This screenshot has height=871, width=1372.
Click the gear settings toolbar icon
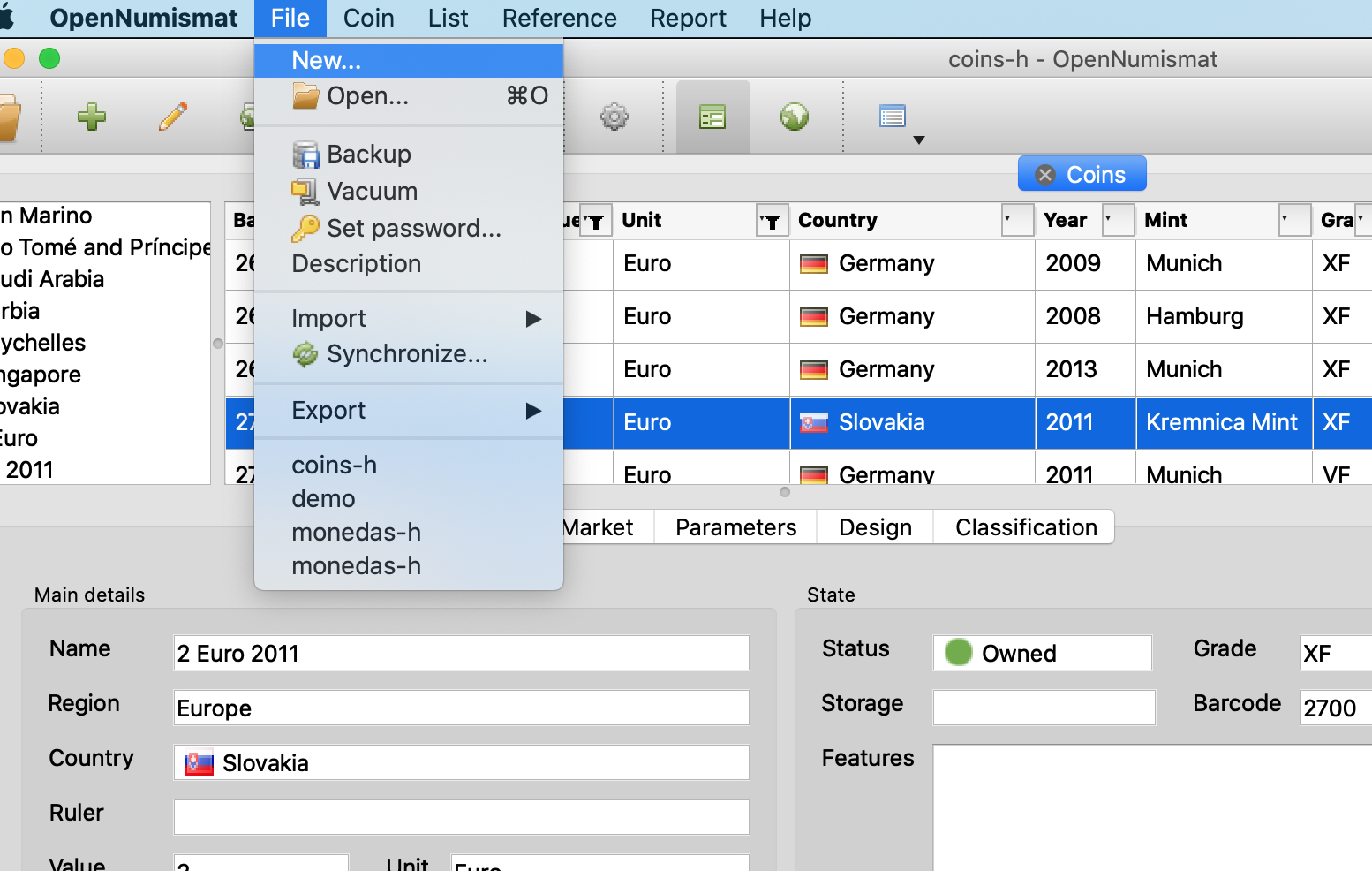point(614,117)
